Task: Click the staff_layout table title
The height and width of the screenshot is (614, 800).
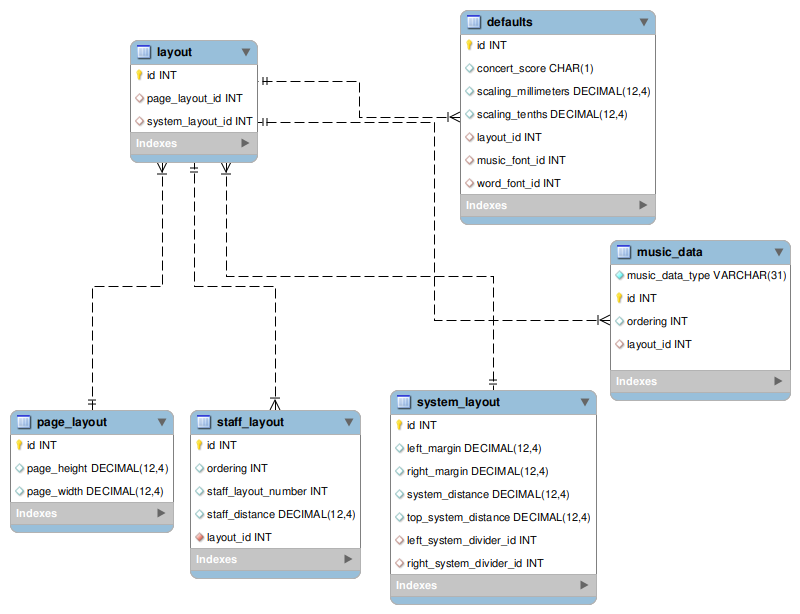Action: [x=251, y=422]
